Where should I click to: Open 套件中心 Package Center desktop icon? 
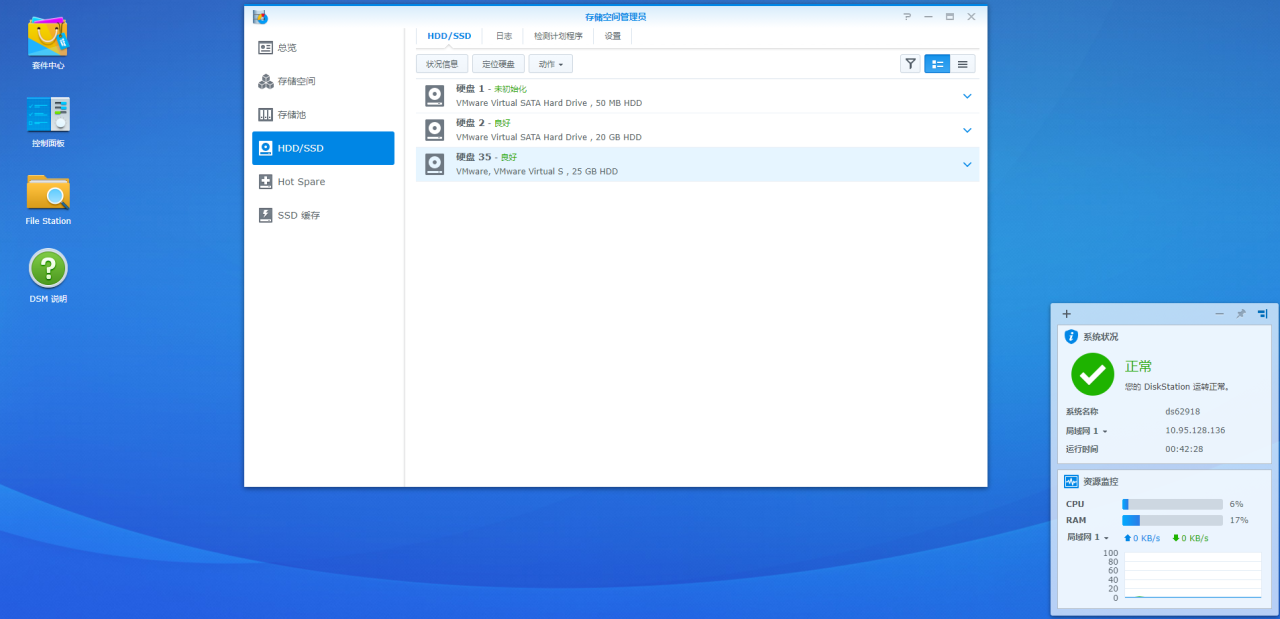click(48, 38)
